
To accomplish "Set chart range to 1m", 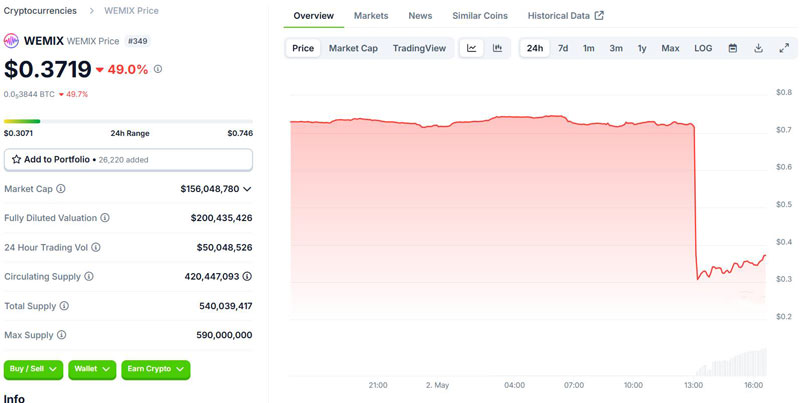I will tap(589, 48).
